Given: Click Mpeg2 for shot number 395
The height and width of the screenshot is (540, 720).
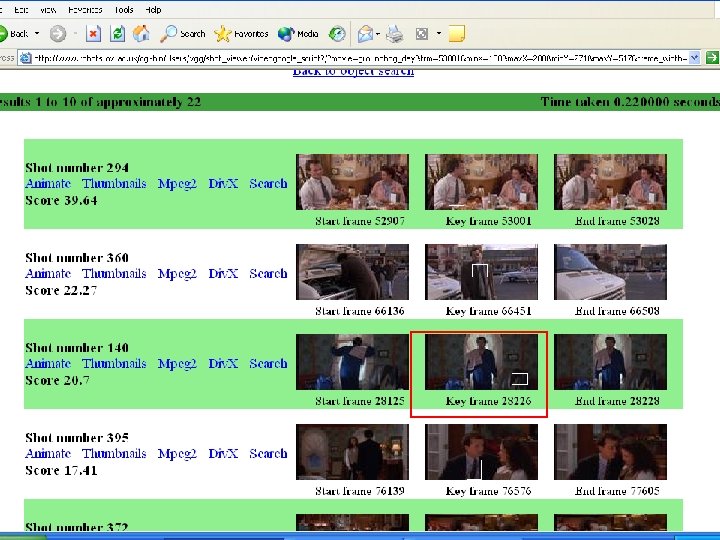Looking at the screenshot, I should pos(177,454).
